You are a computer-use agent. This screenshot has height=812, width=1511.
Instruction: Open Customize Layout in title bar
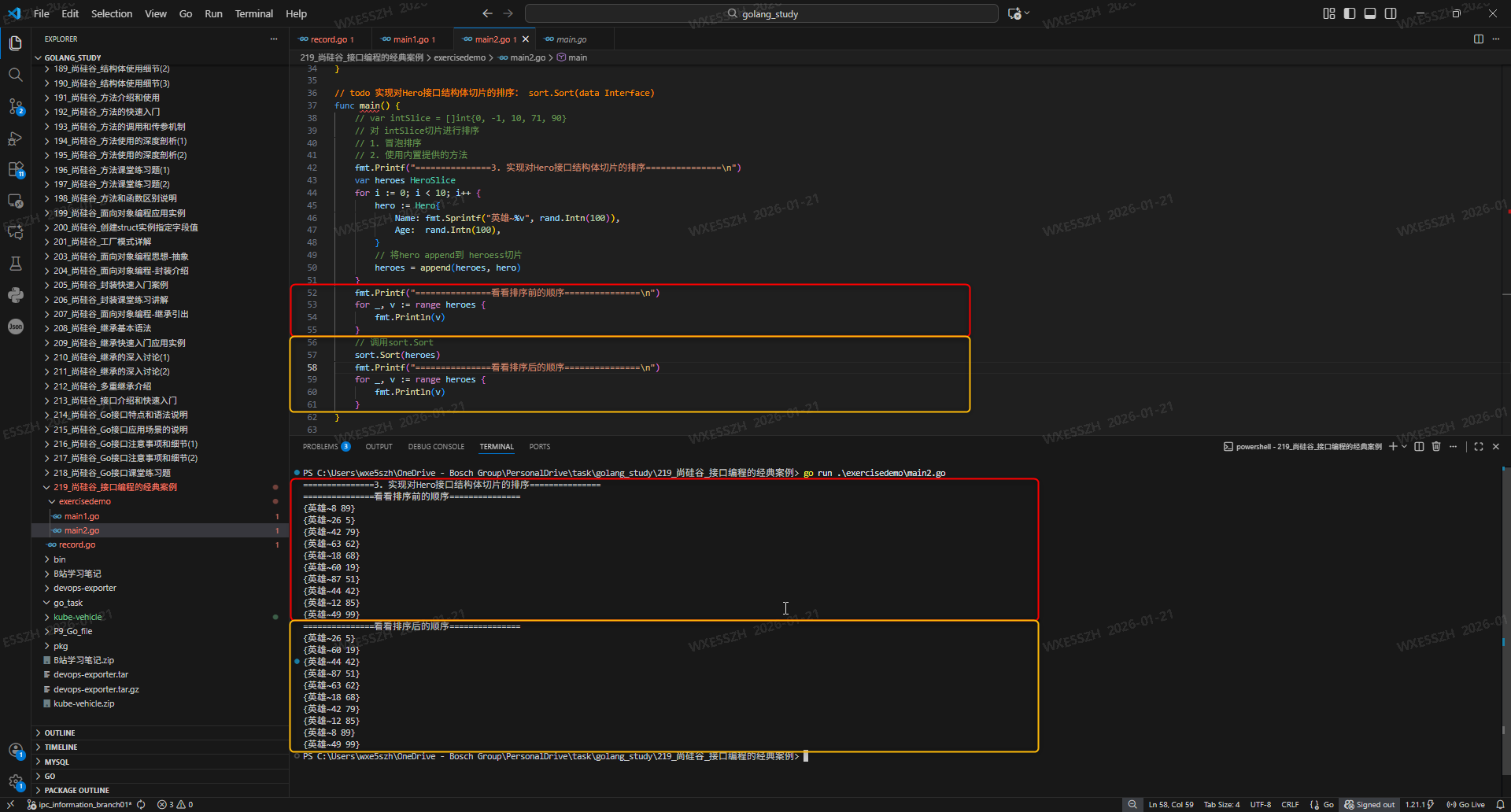(1329, 13)
